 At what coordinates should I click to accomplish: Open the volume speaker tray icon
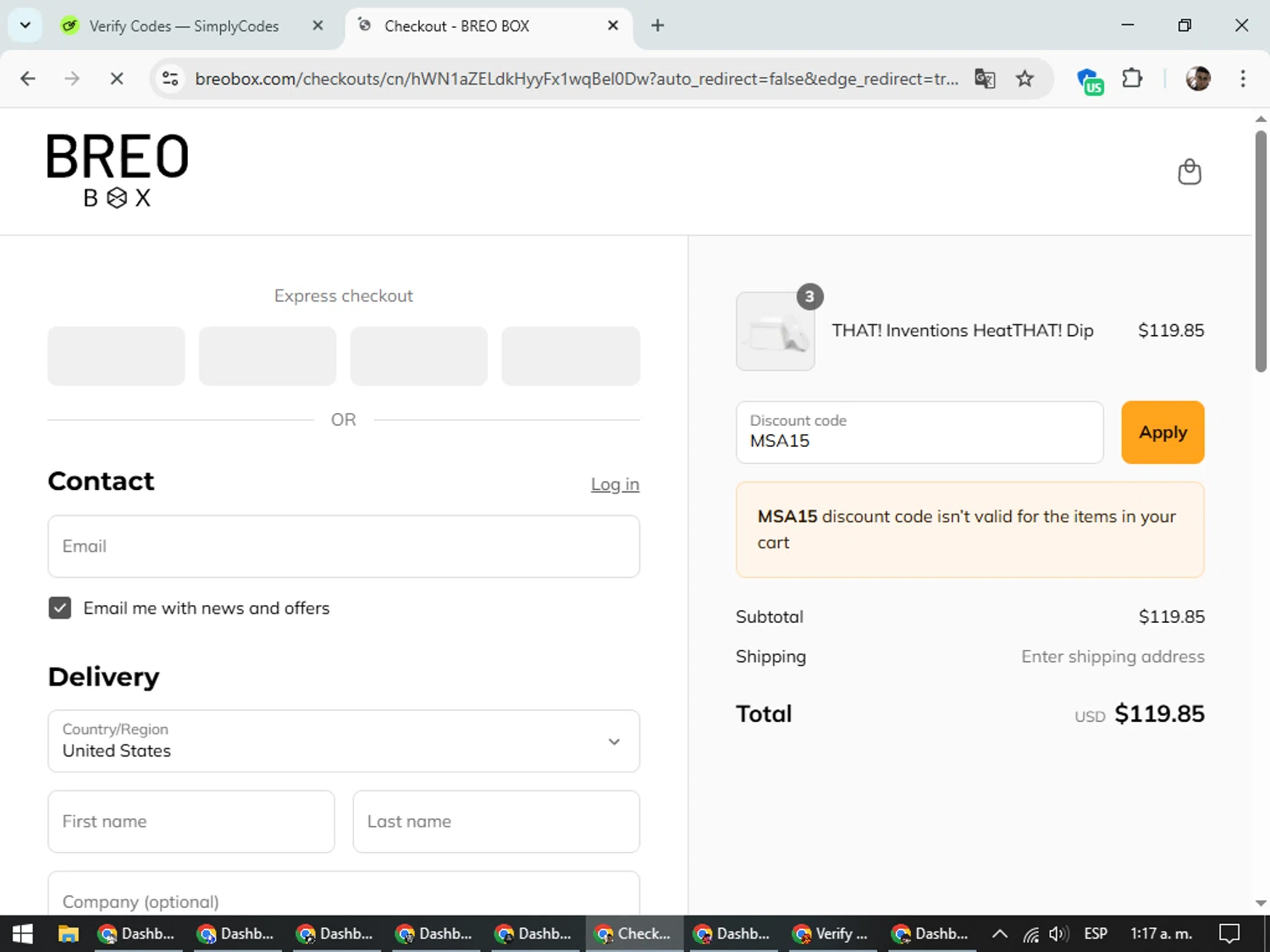1058,934
